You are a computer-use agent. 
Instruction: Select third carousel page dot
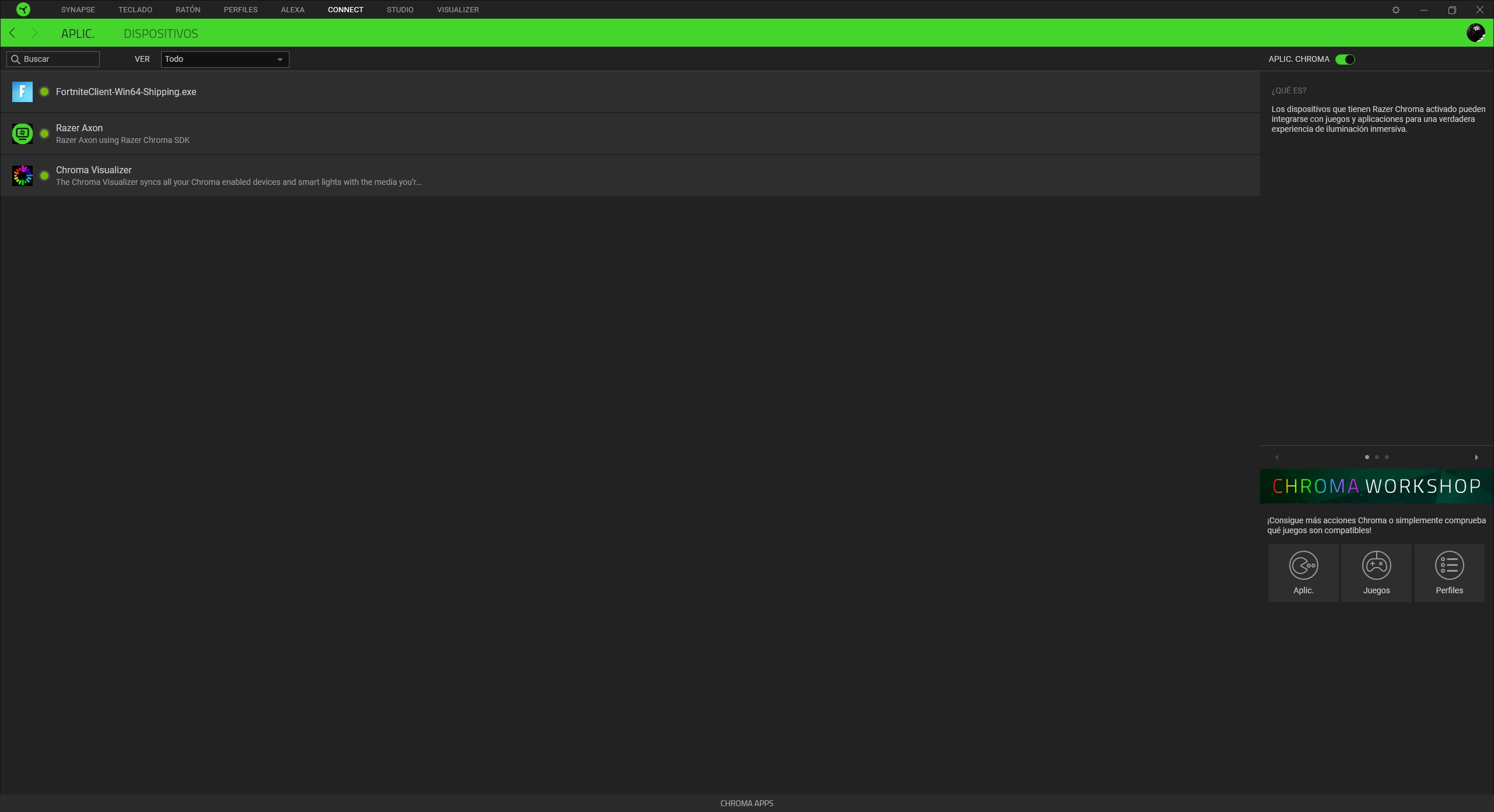point(1387,457)
